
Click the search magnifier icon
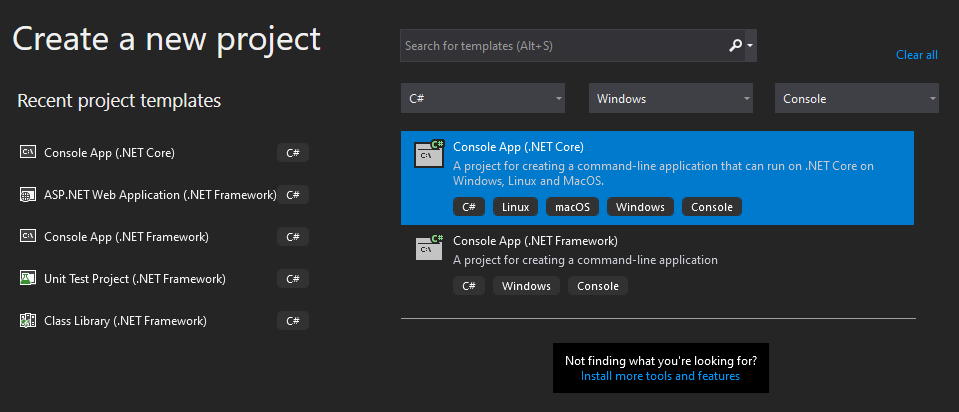[x=735, y=45]
